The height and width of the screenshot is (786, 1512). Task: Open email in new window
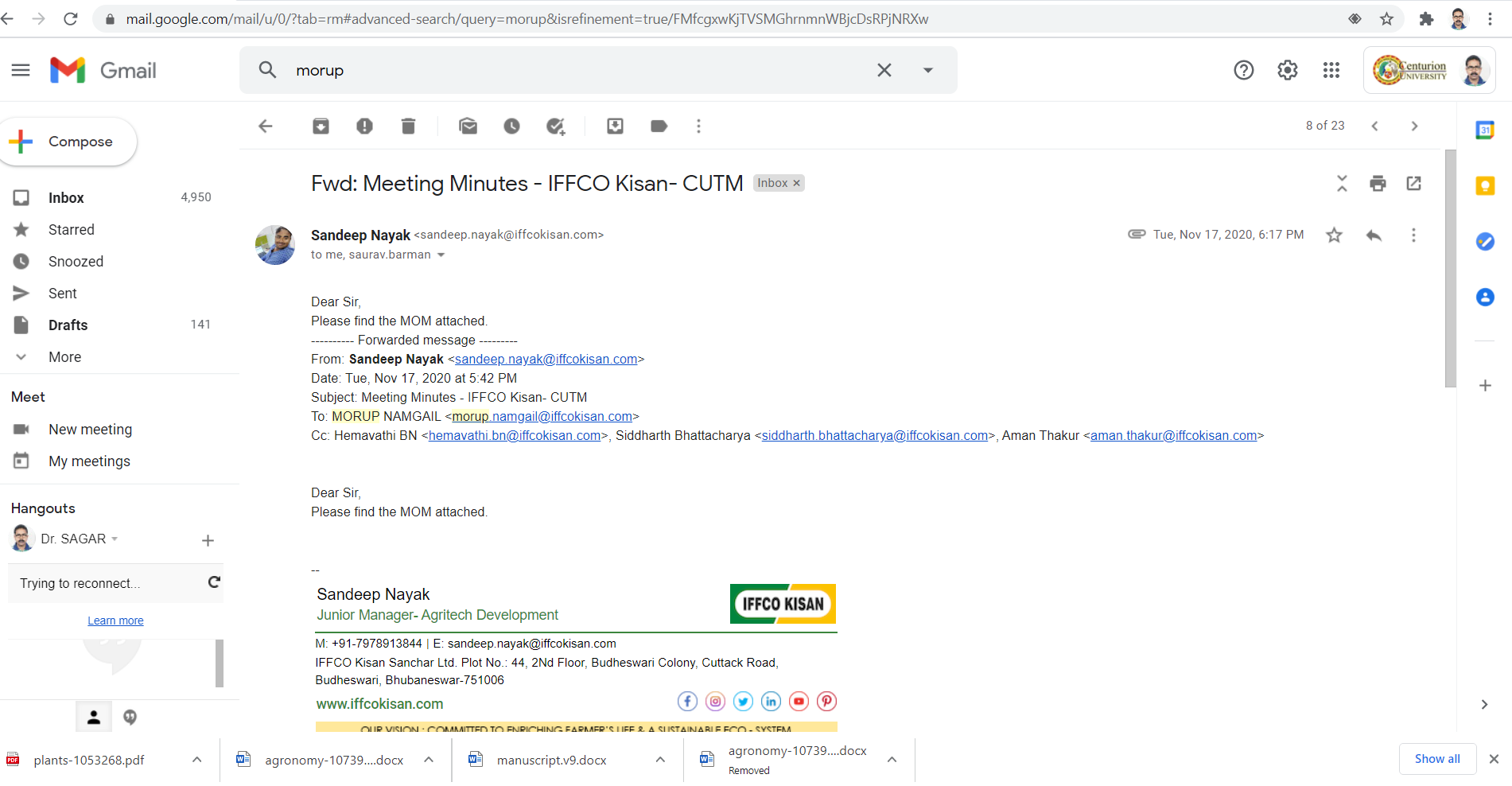[1413, 183]
